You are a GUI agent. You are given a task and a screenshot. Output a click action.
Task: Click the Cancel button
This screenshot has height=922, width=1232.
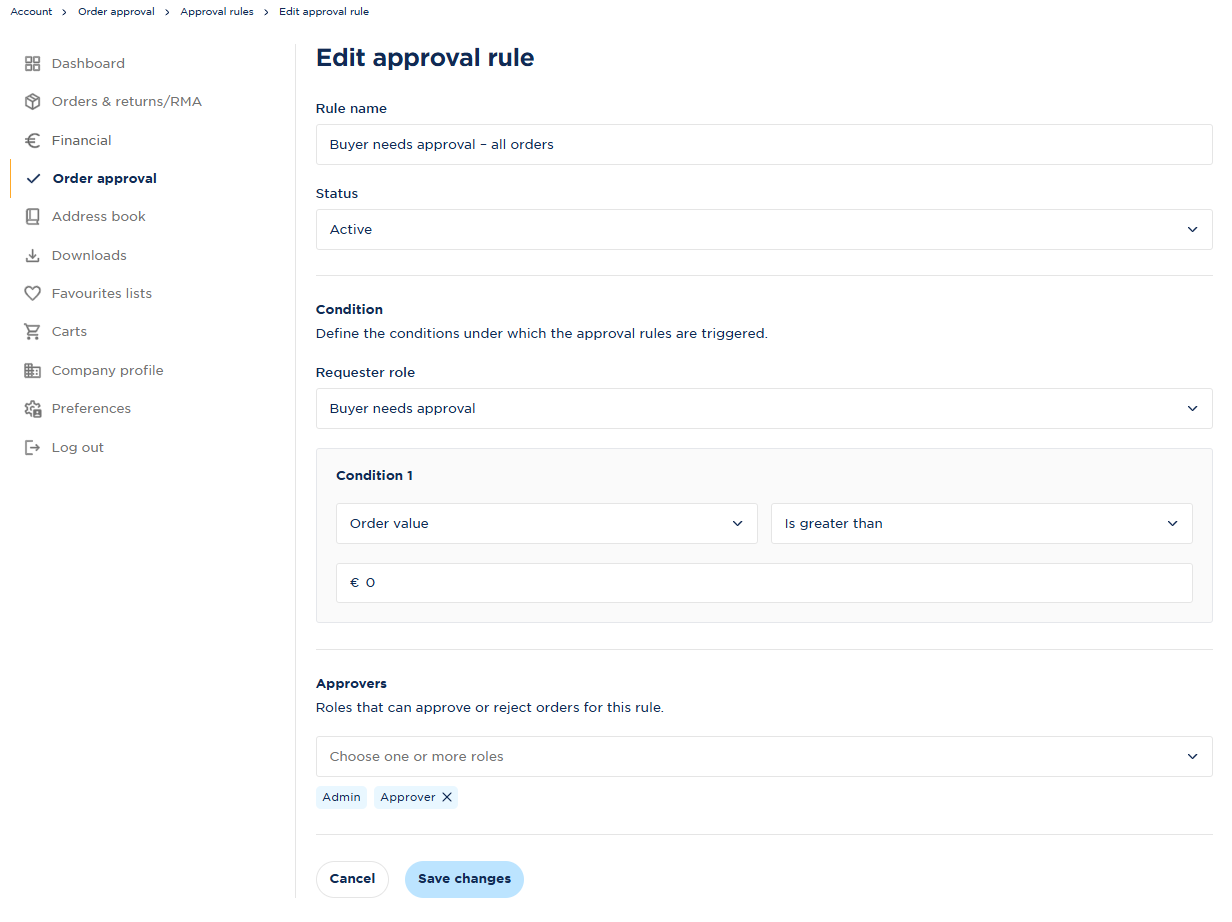(352, 879)
